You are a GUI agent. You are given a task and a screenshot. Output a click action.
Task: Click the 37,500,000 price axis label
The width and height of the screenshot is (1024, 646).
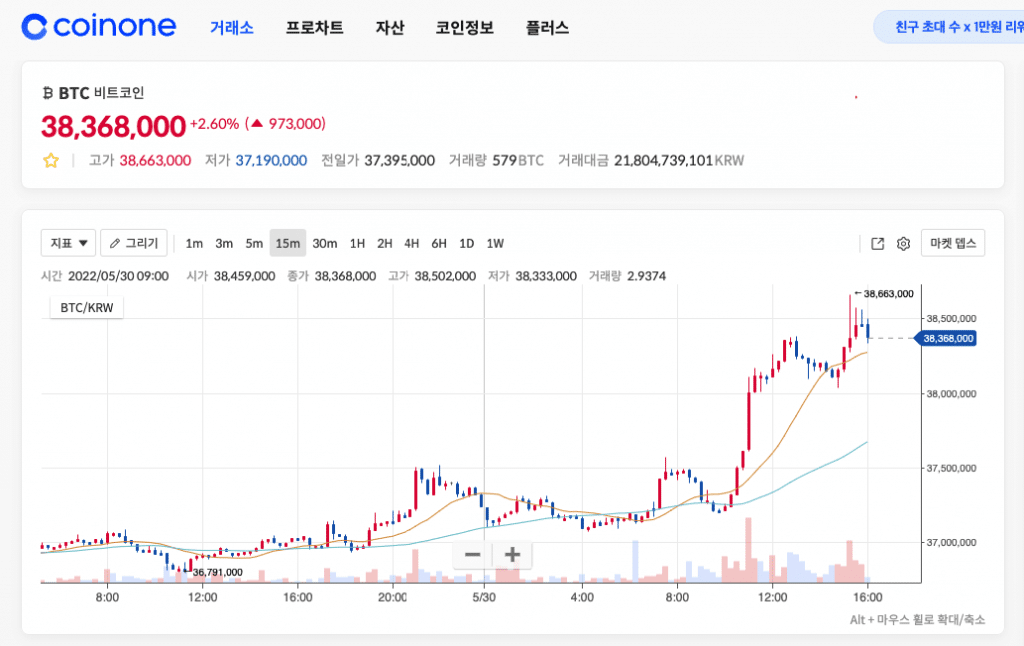(952, 468)
